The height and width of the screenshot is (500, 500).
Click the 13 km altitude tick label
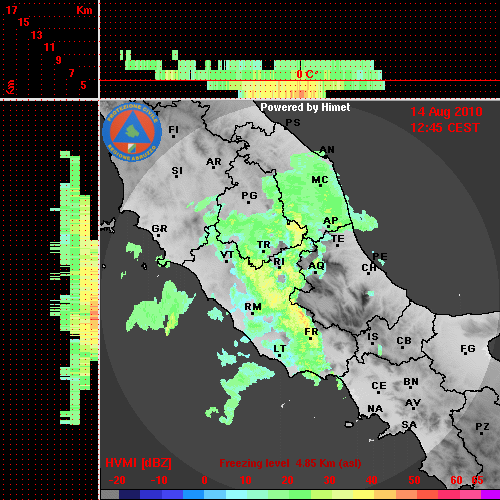pos(37,35)
